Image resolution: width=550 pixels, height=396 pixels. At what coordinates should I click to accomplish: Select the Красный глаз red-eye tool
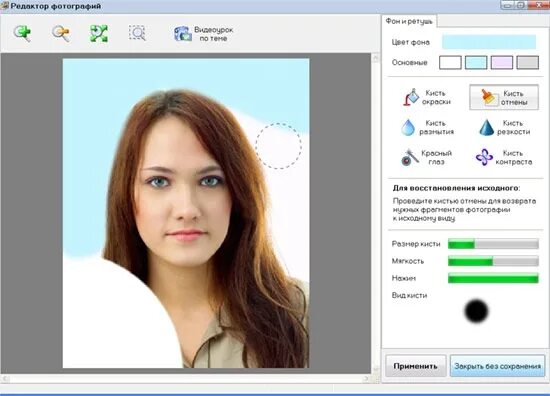pos(426,157)
